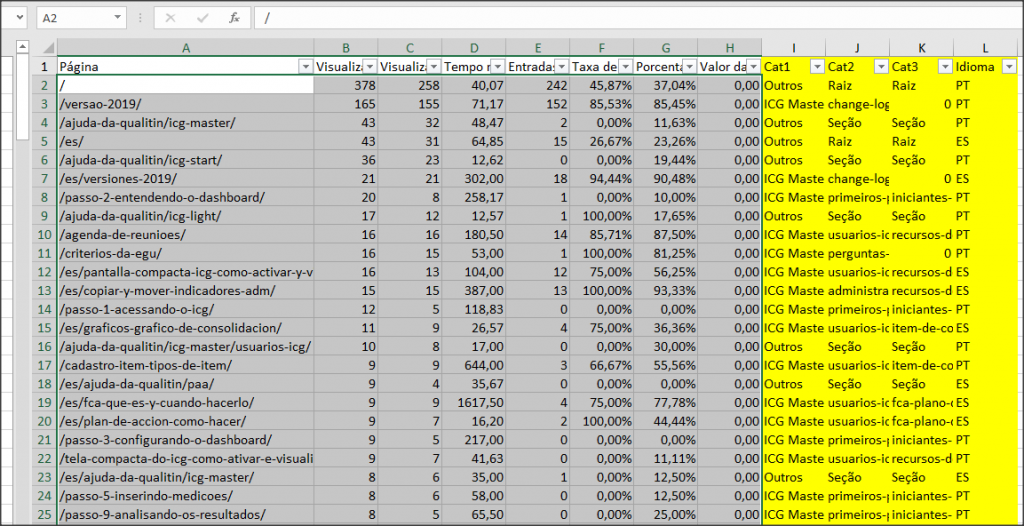Click value 258 in column C
Screen dimensions: 1024x526
click(409, 86)
